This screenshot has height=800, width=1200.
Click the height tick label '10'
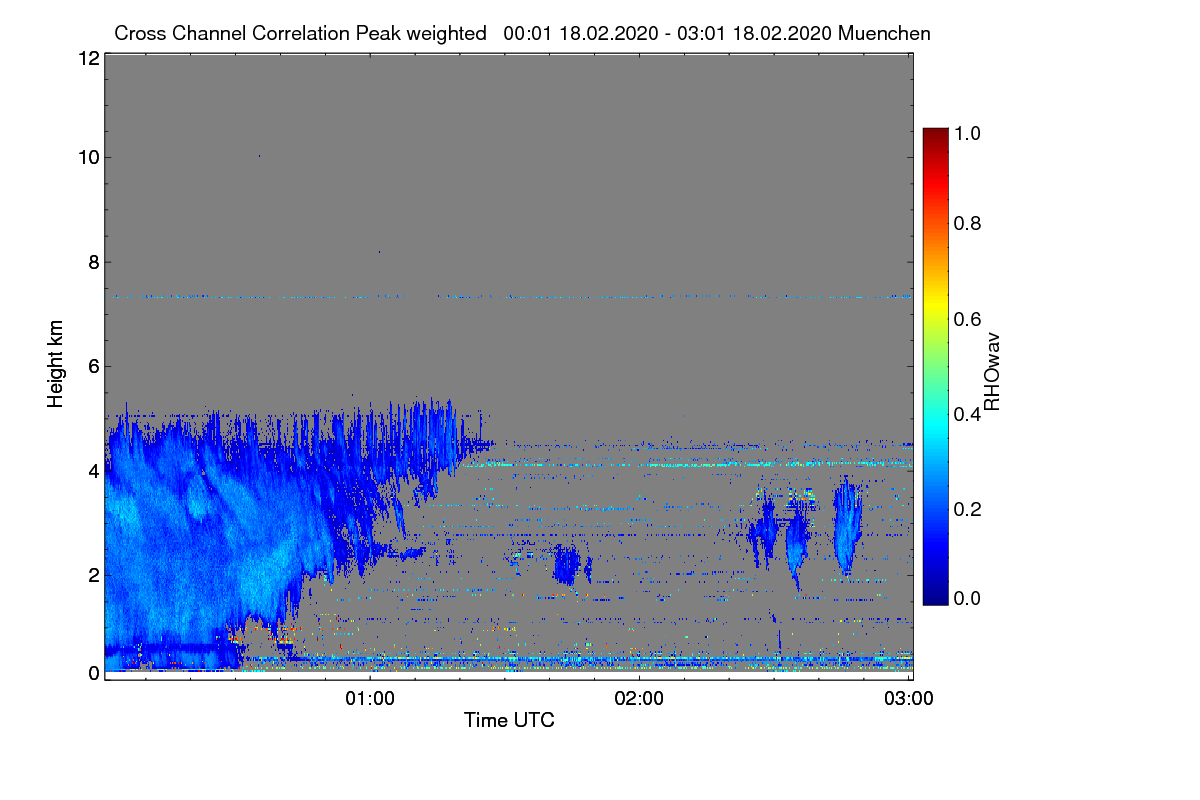(x=87, y=157)
